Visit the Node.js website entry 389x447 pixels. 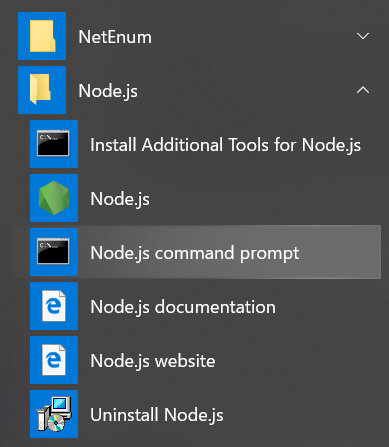153,361
